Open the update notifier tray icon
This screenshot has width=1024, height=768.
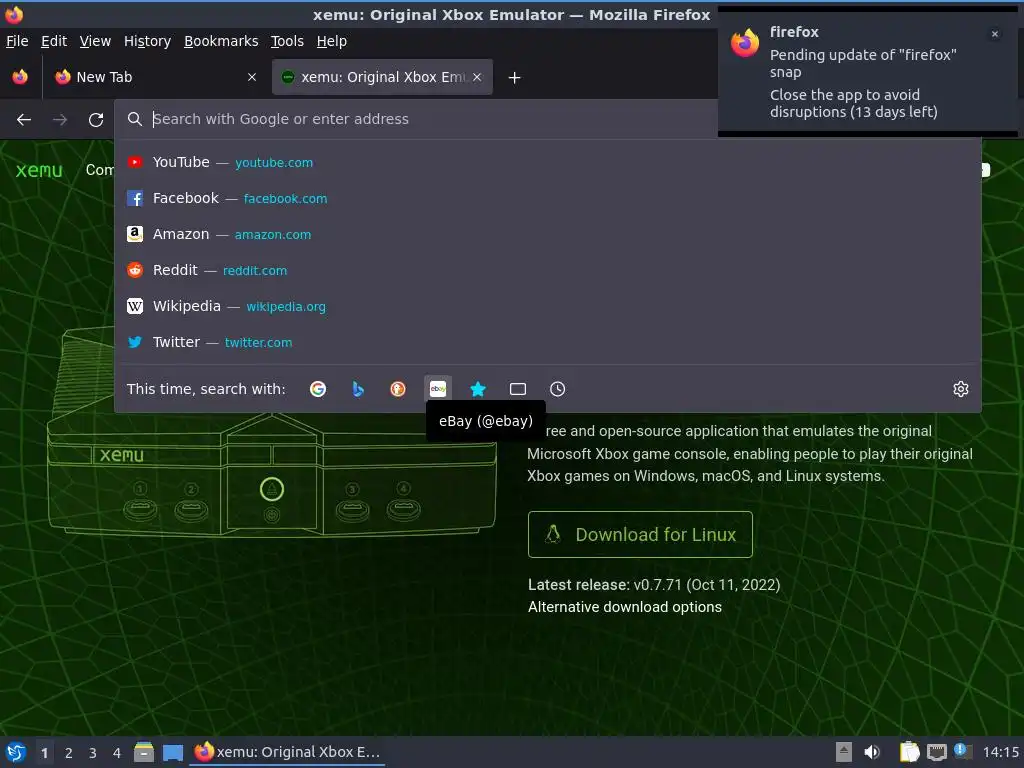point(963,751)
